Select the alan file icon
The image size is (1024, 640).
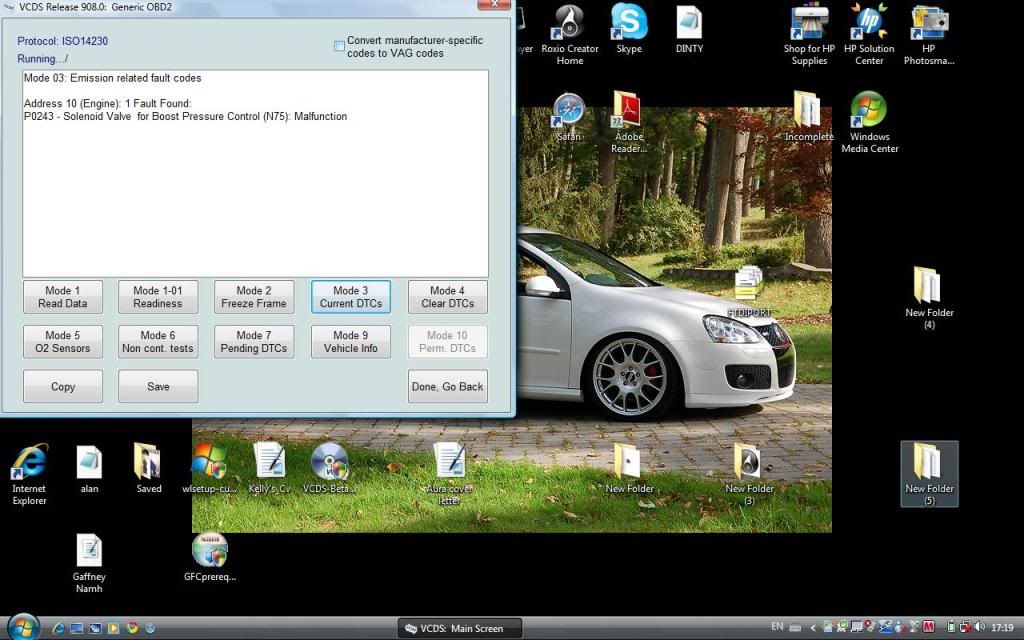pyautogui.click(x=89, y=468)
